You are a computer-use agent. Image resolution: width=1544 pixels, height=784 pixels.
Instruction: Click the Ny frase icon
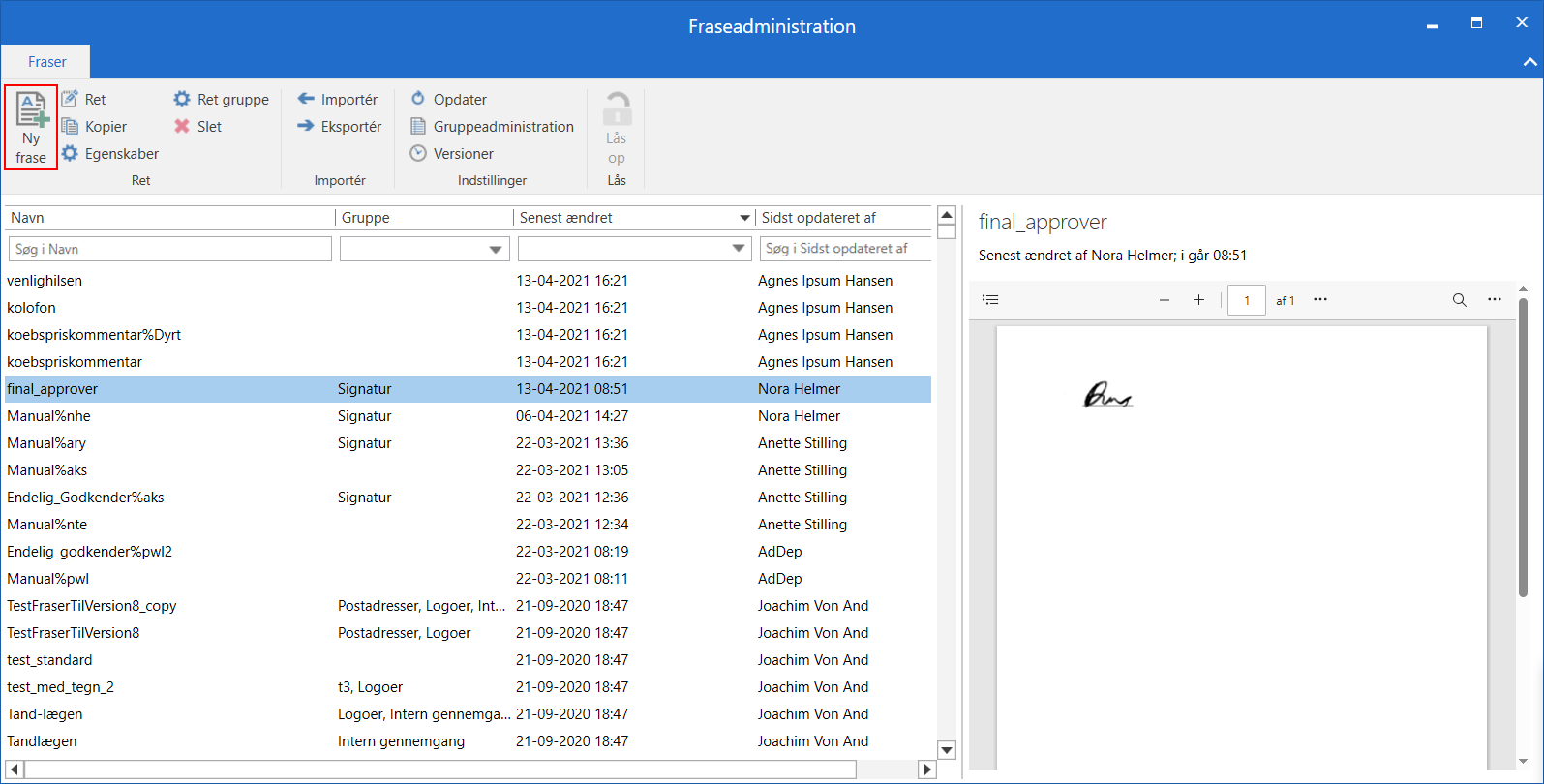click(31, 111)
